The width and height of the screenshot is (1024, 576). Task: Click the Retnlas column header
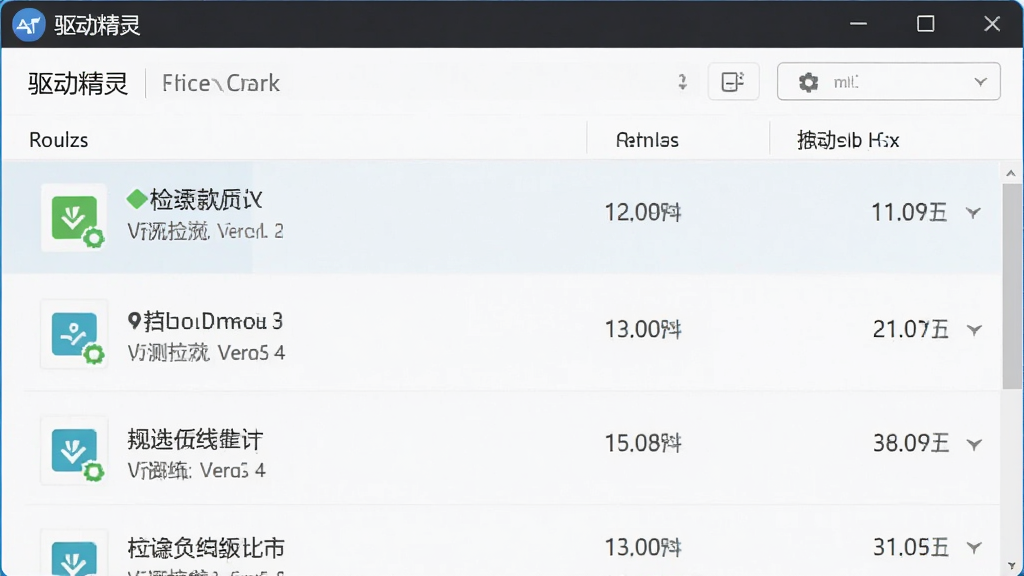coord(647,140)
